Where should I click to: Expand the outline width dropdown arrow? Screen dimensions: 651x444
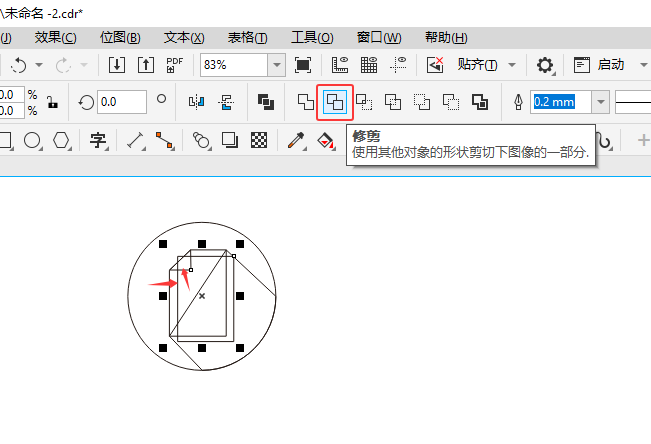tap(600, 102)
